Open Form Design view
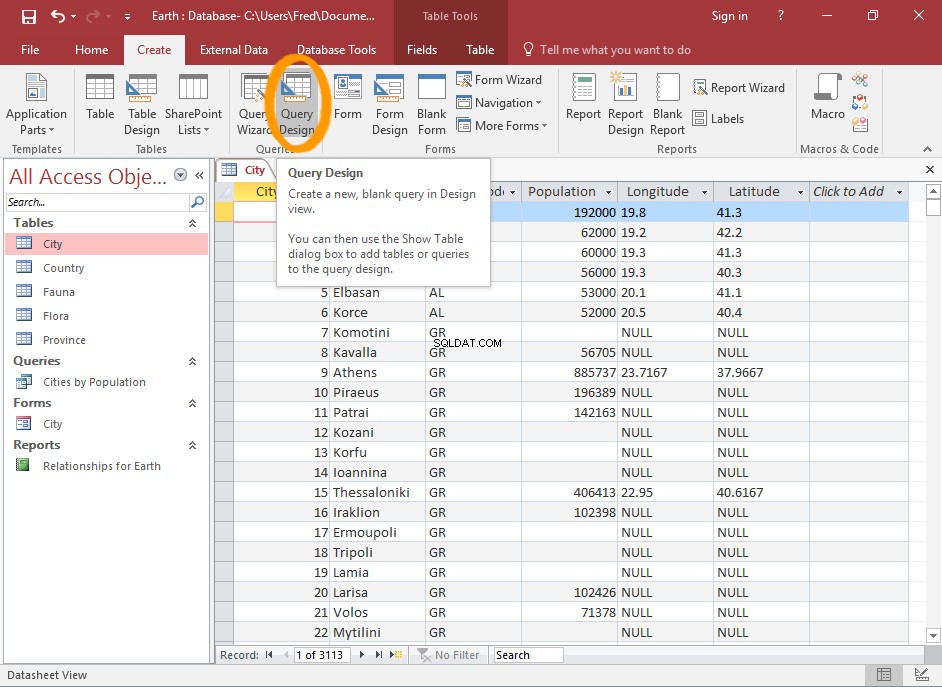 click(389, 104)
